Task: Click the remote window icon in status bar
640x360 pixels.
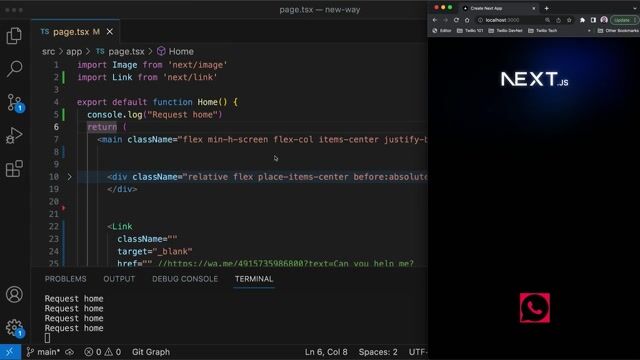Action: [x=10, y=352]
